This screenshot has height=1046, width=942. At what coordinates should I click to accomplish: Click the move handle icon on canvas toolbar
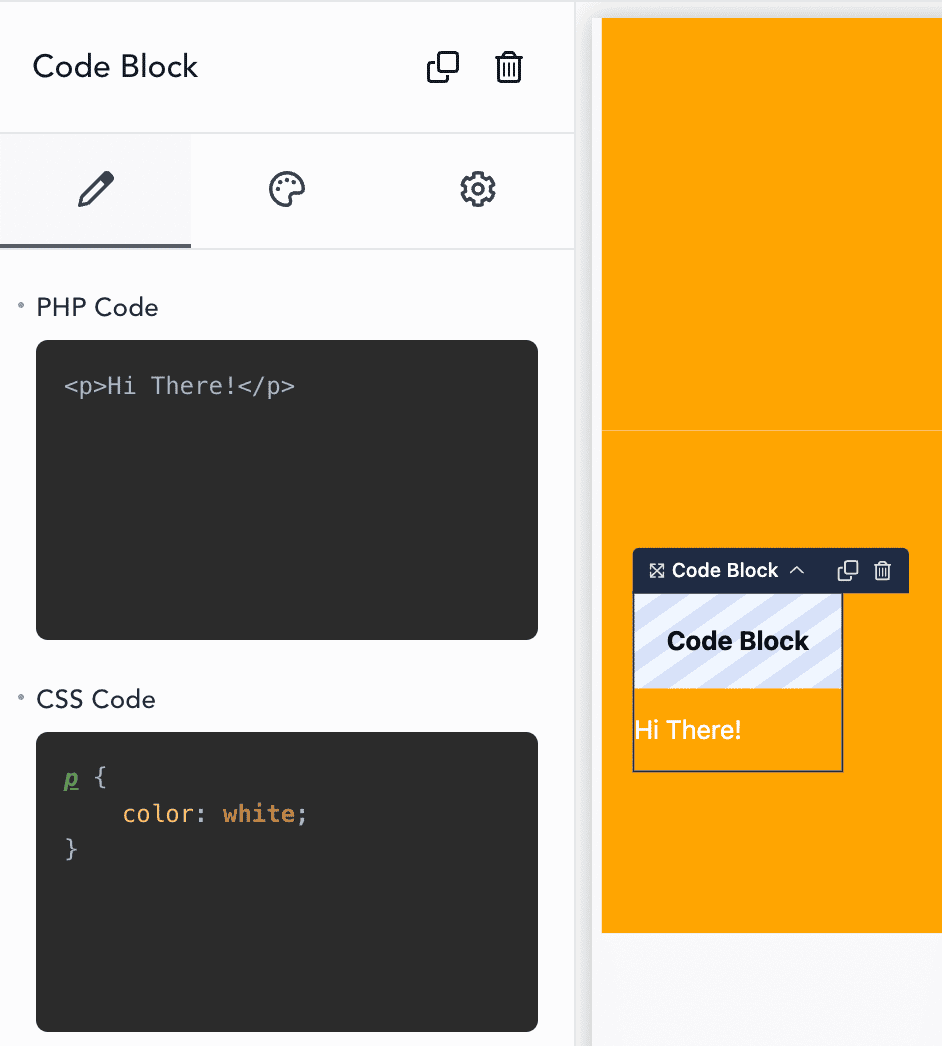pos(657,571)
